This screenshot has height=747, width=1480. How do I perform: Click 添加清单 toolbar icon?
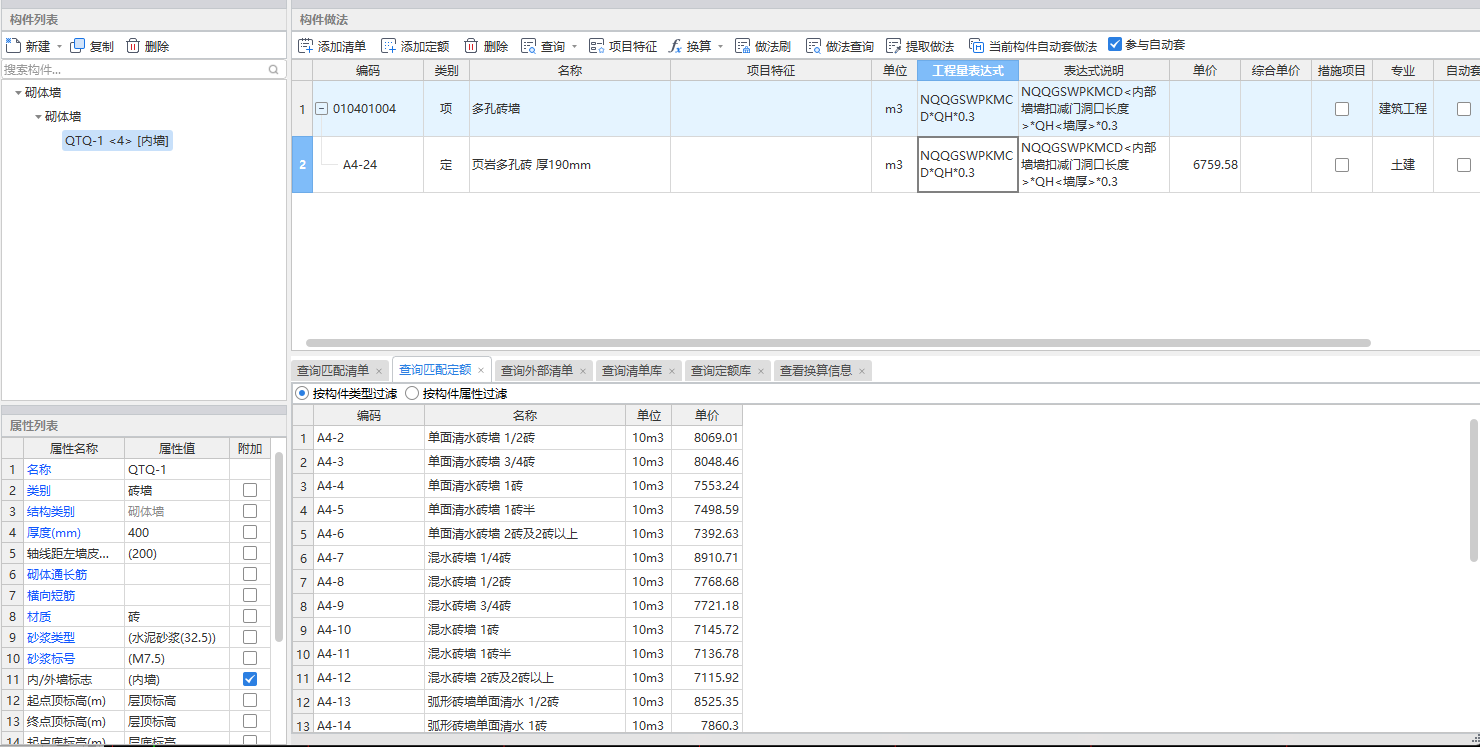306,46
